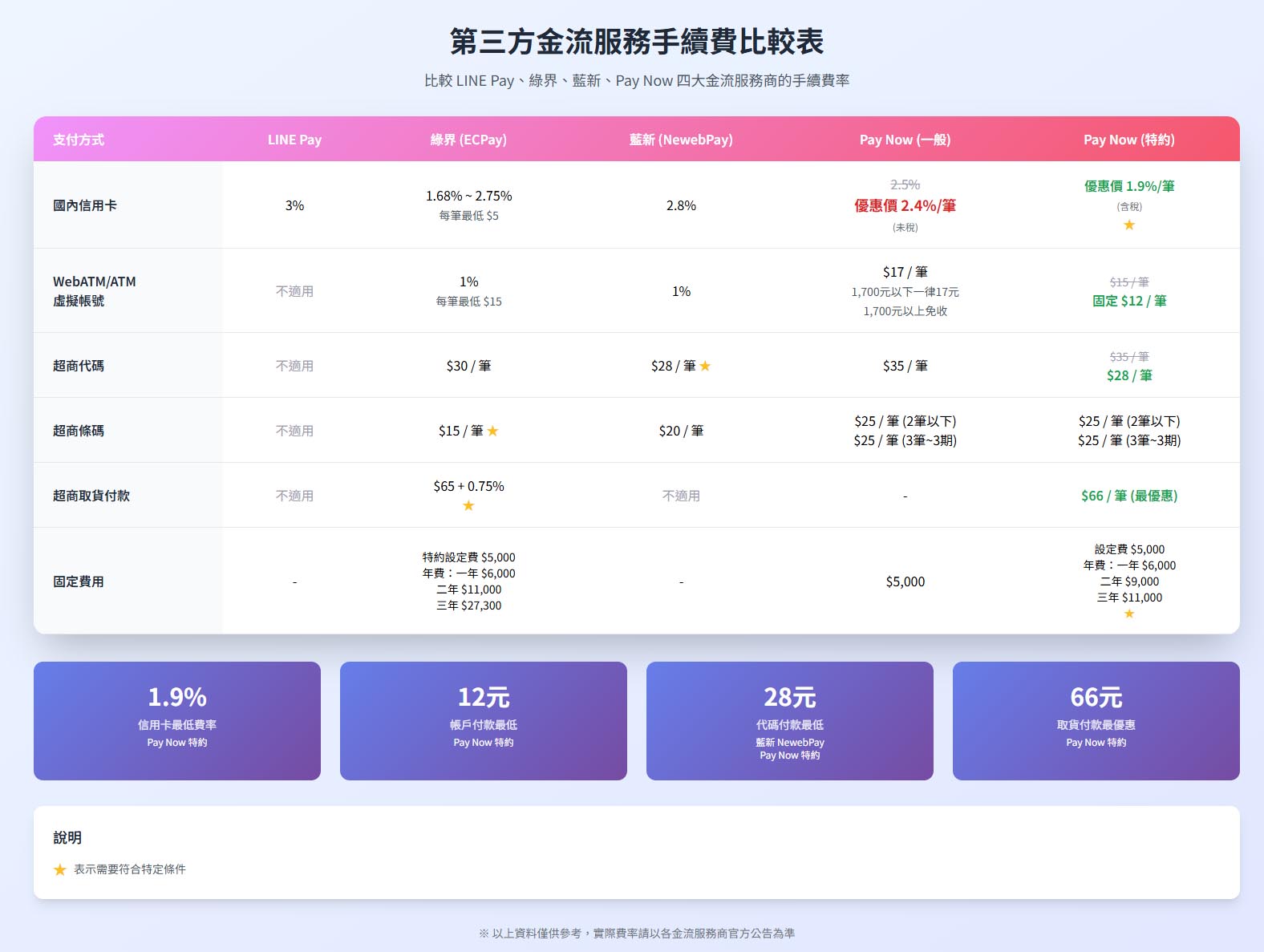Screen dimensions: 1264x952
Task: Click the star icon in the 說明 legend
Action: coord(60,869)
